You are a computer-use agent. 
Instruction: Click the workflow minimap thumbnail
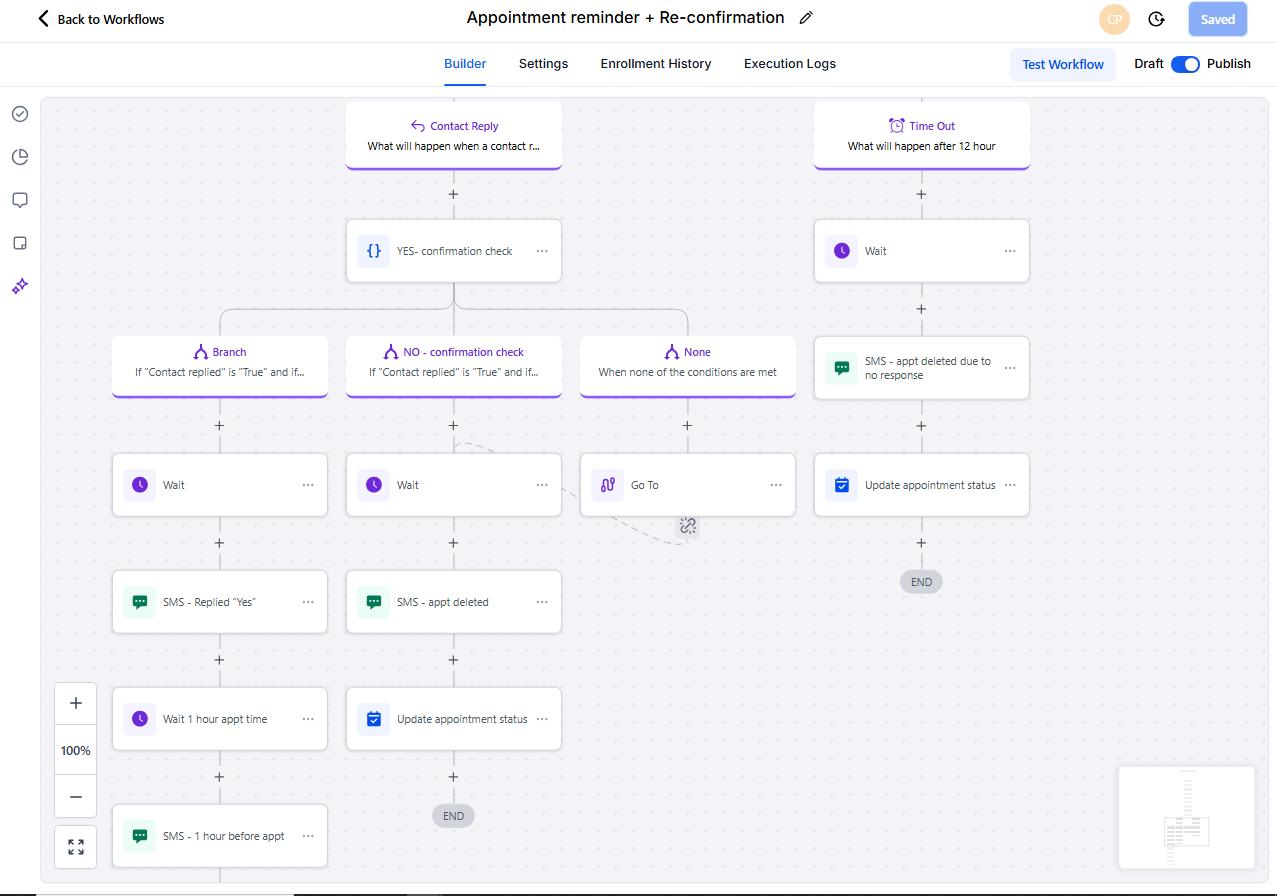(x=1186, y=817)
